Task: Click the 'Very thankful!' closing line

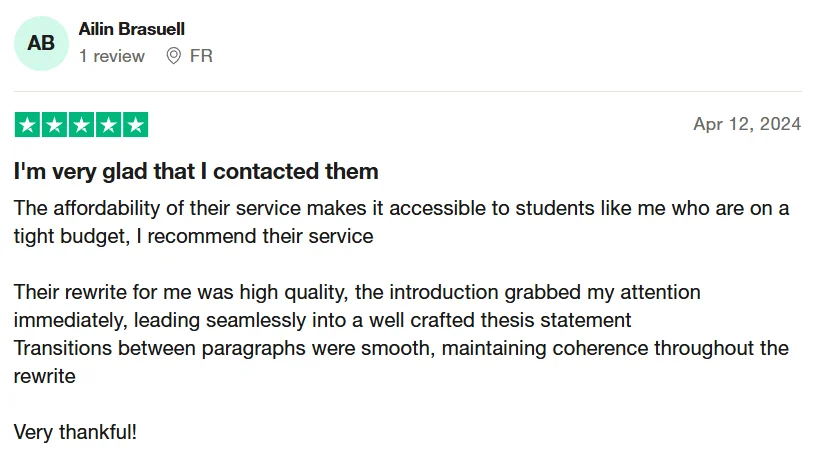Action: [75, 433]
